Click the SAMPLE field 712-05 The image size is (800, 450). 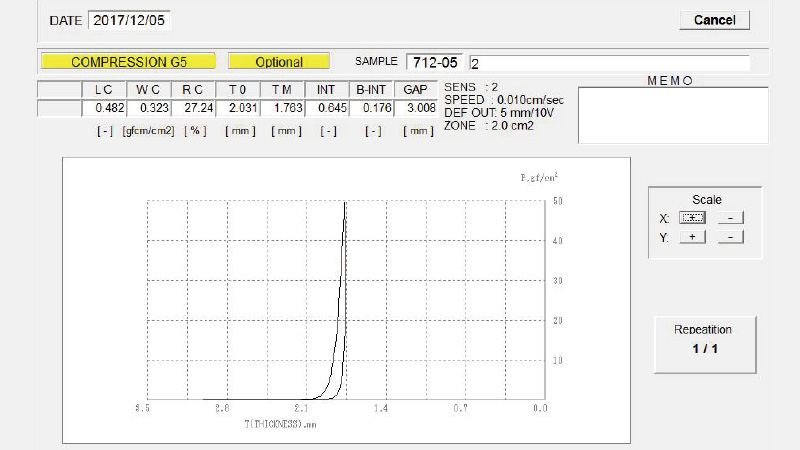coord(434,62)
